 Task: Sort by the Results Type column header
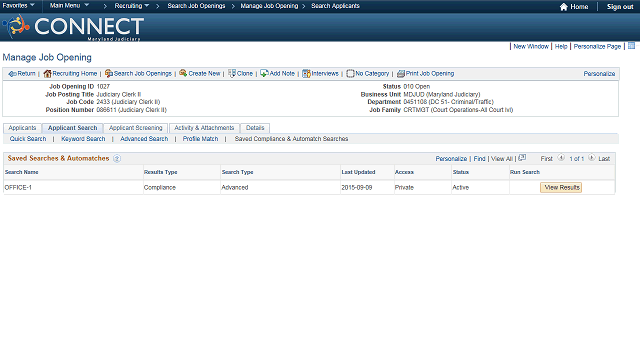(160, 172)
